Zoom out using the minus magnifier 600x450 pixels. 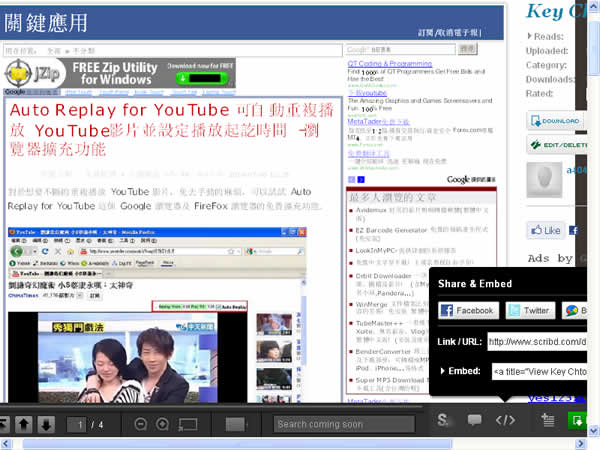click(141, 424)
